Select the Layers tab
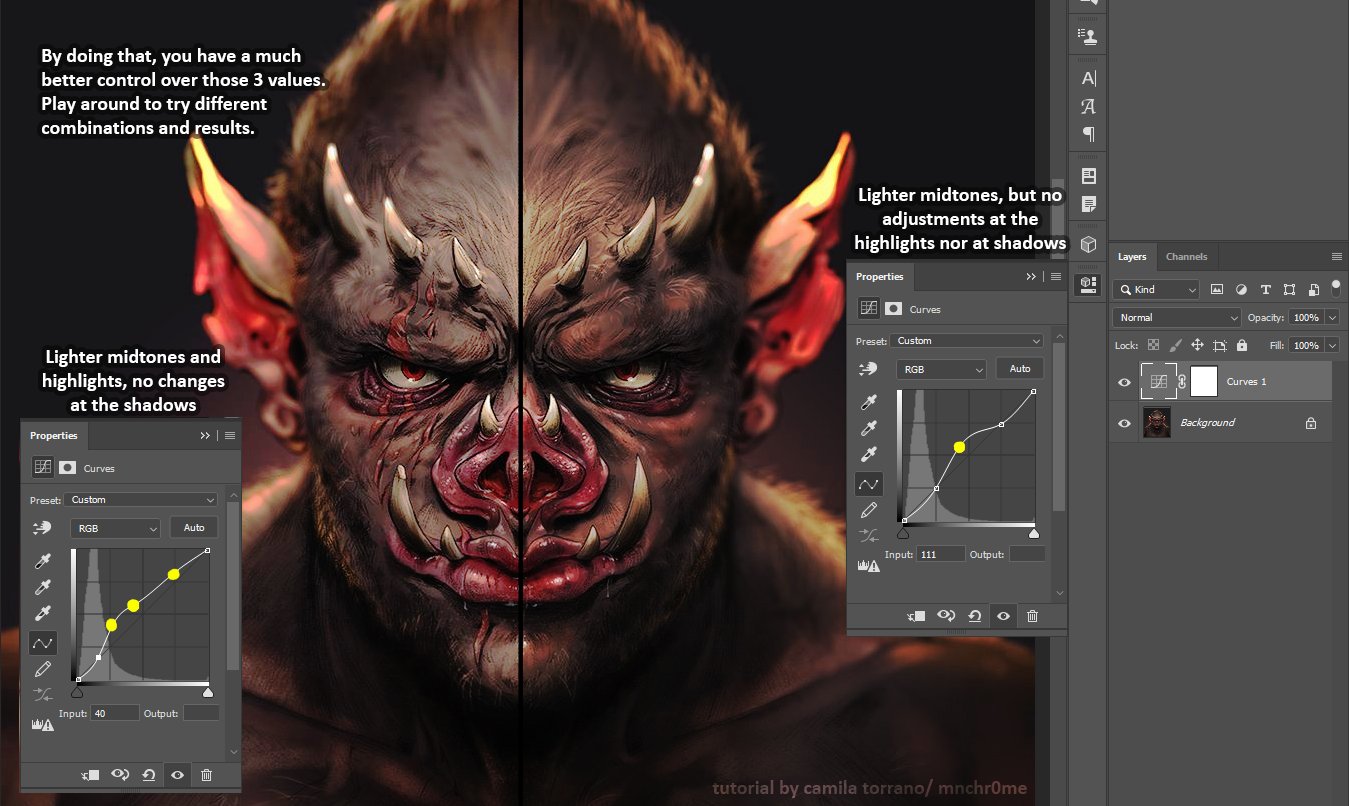 [x=1132, y=257]
